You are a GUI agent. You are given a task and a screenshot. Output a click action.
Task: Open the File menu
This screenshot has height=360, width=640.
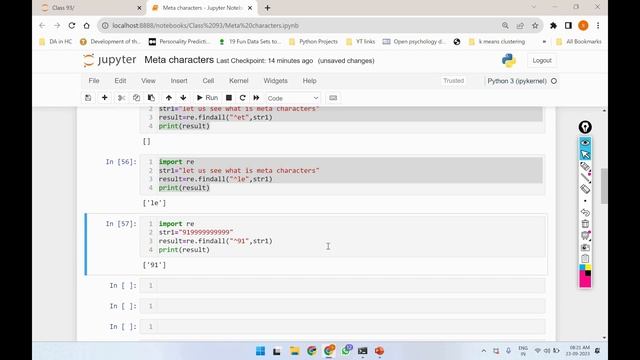94,81
